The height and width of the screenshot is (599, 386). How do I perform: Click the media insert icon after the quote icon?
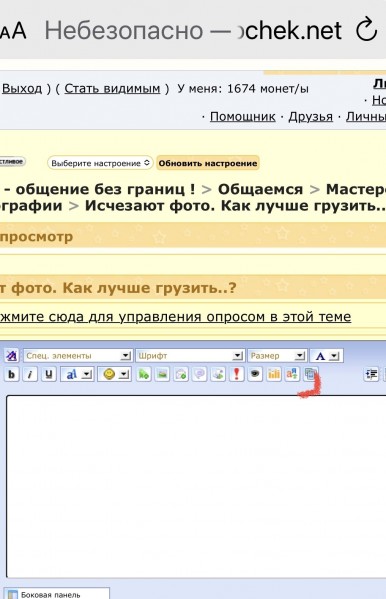coord(218,374)
